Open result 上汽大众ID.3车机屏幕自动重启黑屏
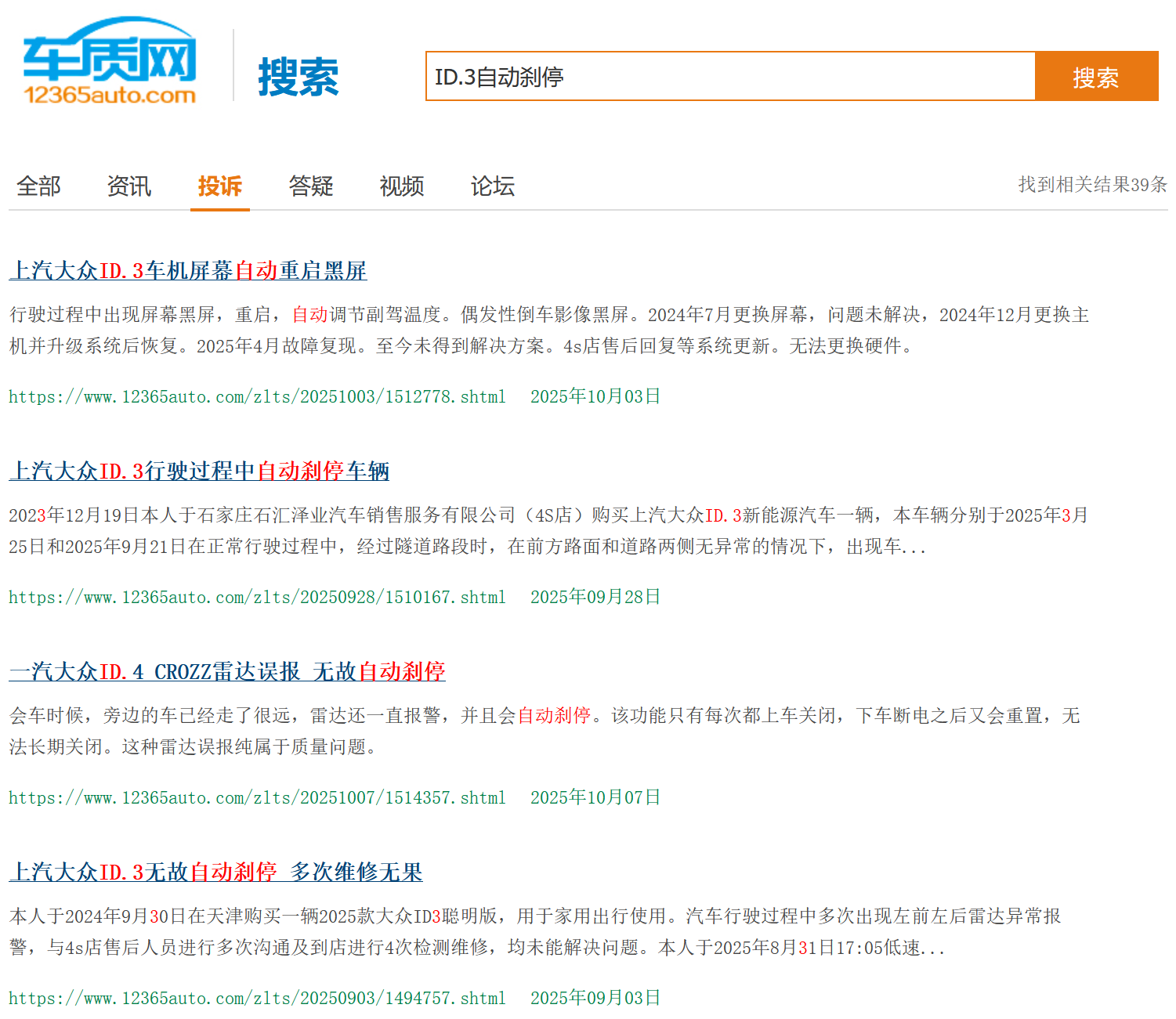1176x1019 pixels. pyautogui.click(x=188, y=271)
